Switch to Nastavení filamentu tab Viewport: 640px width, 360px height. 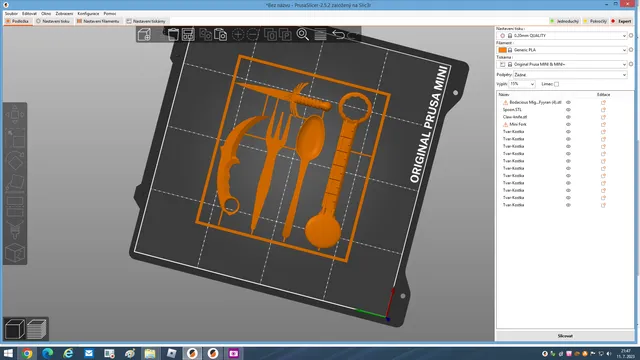(98, 21)
